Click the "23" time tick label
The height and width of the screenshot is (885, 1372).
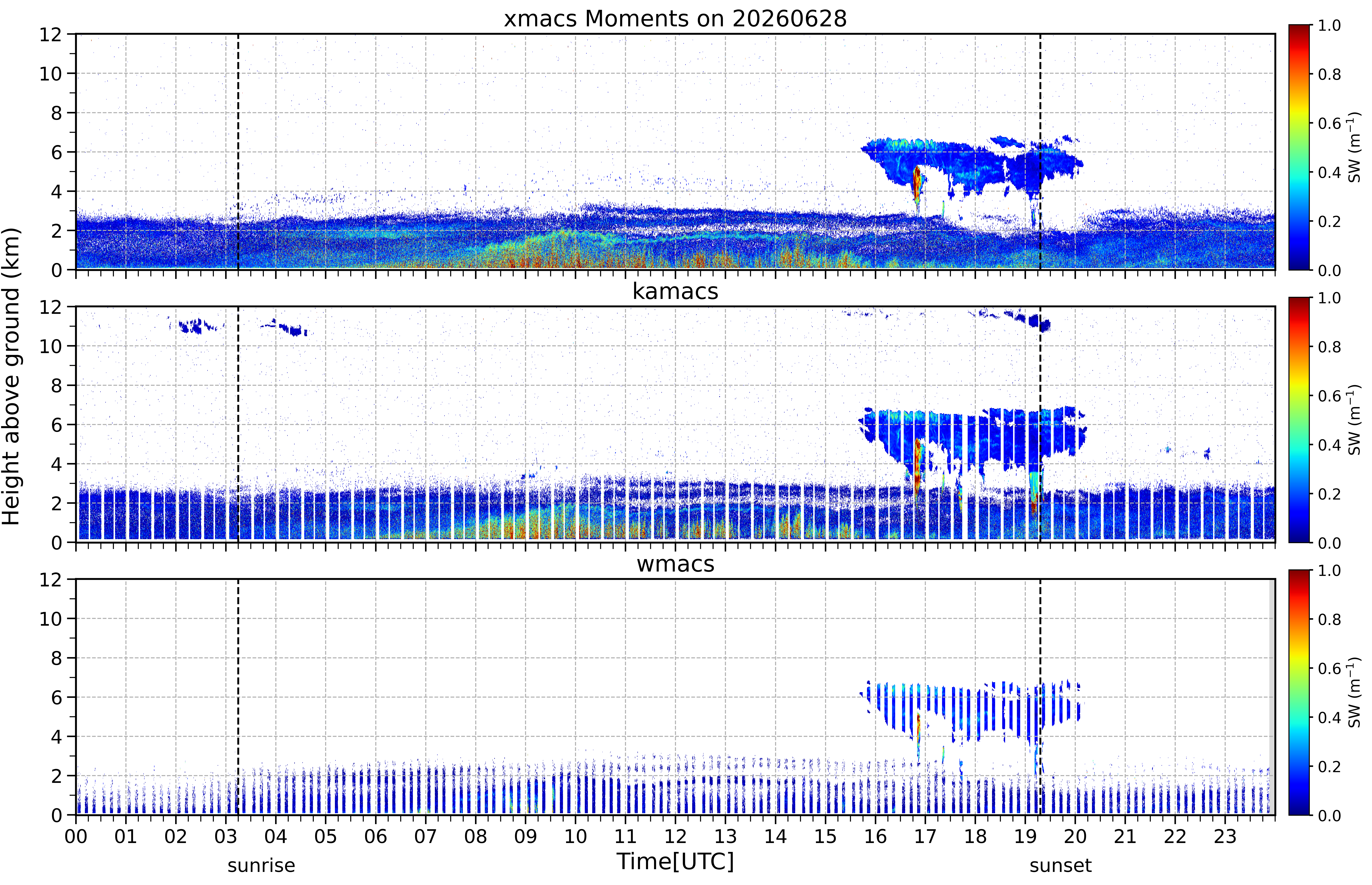coord(1226,837)
